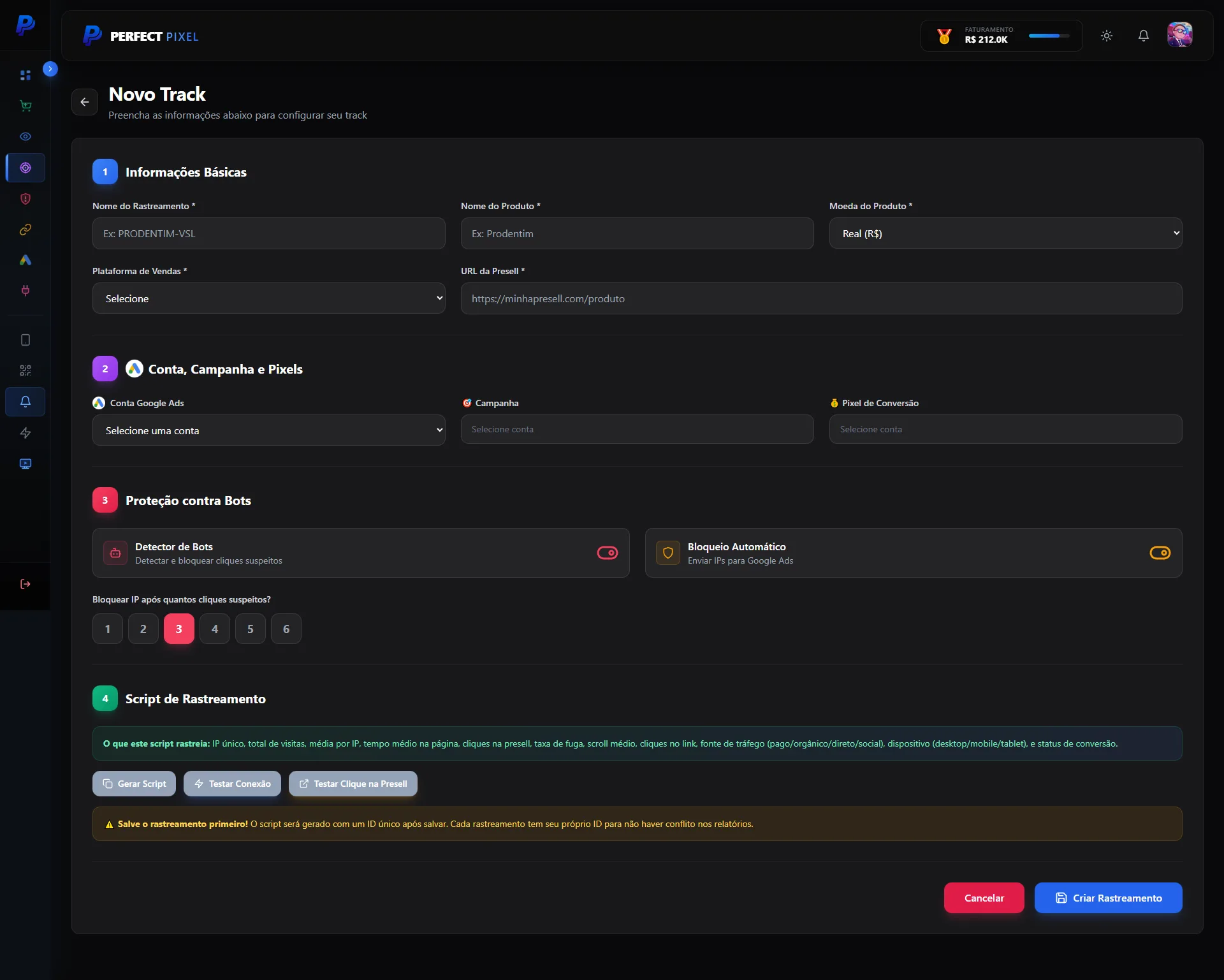
Task: Click the logout icon in sidebar
Action: (25, 584)
